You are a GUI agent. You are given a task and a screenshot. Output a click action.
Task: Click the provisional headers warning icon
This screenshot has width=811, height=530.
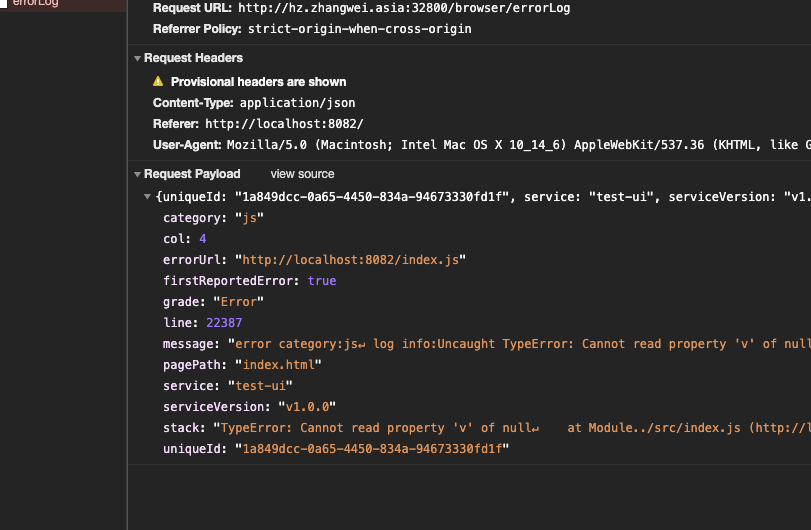[158, 81]
